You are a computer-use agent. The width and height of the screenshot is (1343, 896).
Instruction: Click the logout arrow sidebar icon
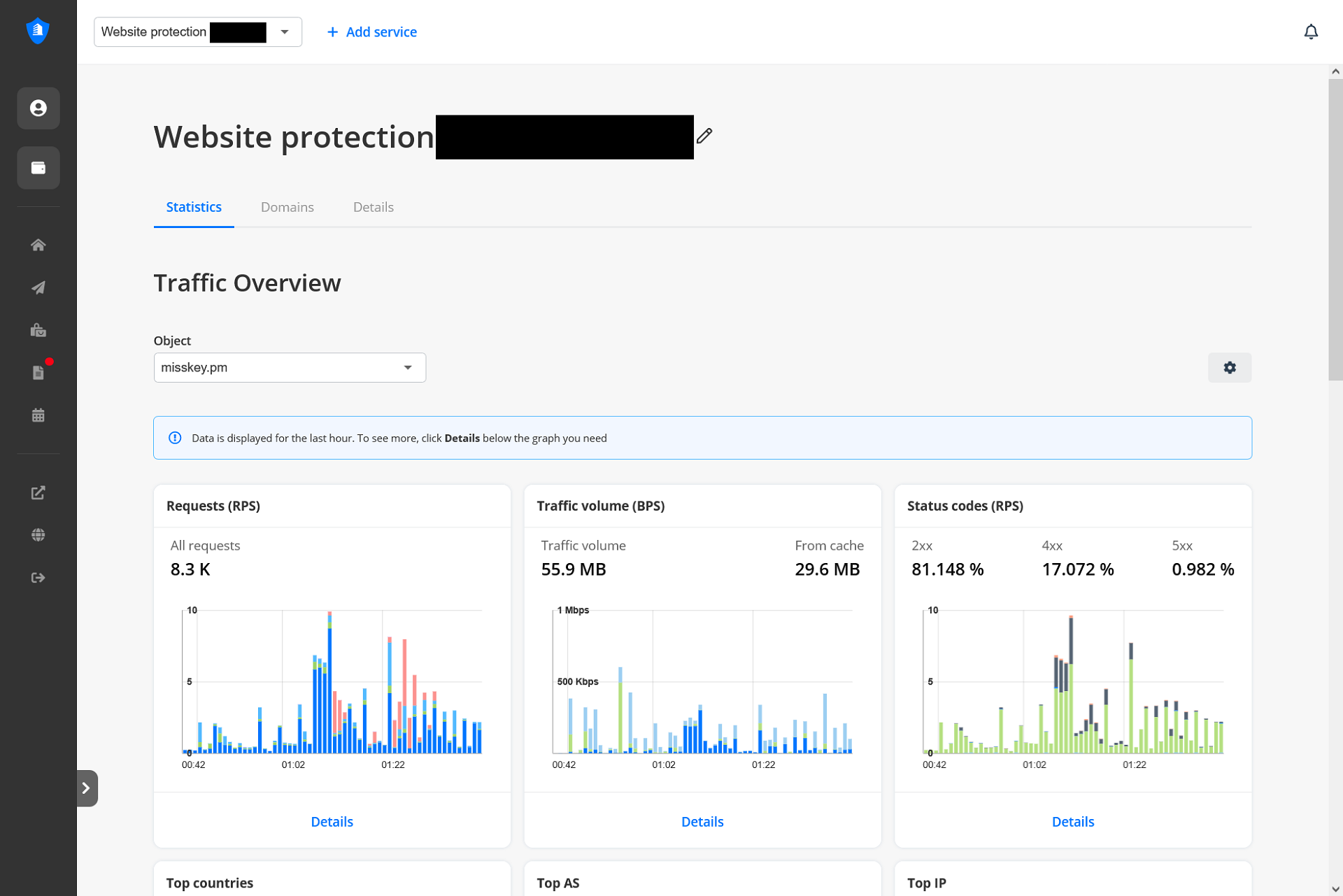tap(38, 578)
